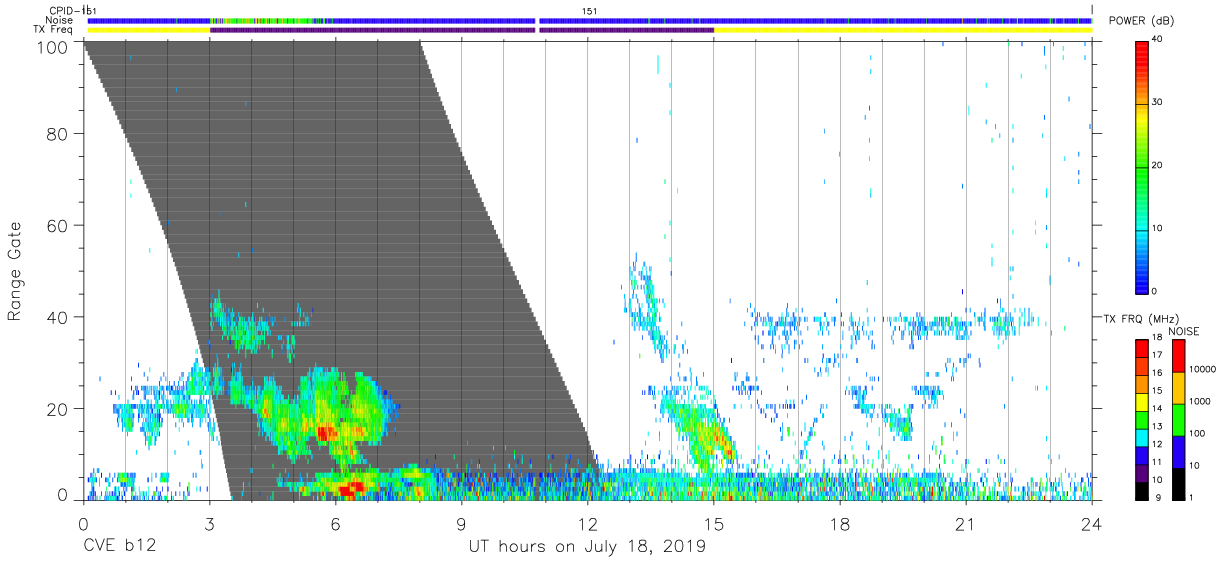Image resolution: width=1228 pixels, height=567 pixels.
Task: Click the 20 tick on Range Gate axis
Action: 58,408
